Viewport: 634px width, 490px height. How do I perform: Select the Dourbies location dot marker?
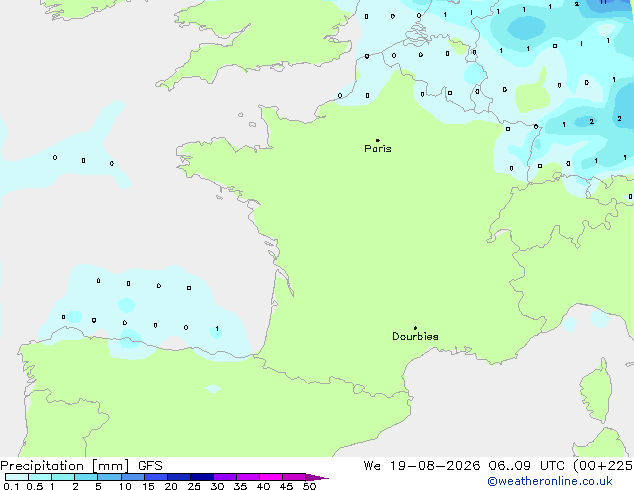[x=415, y=328]
